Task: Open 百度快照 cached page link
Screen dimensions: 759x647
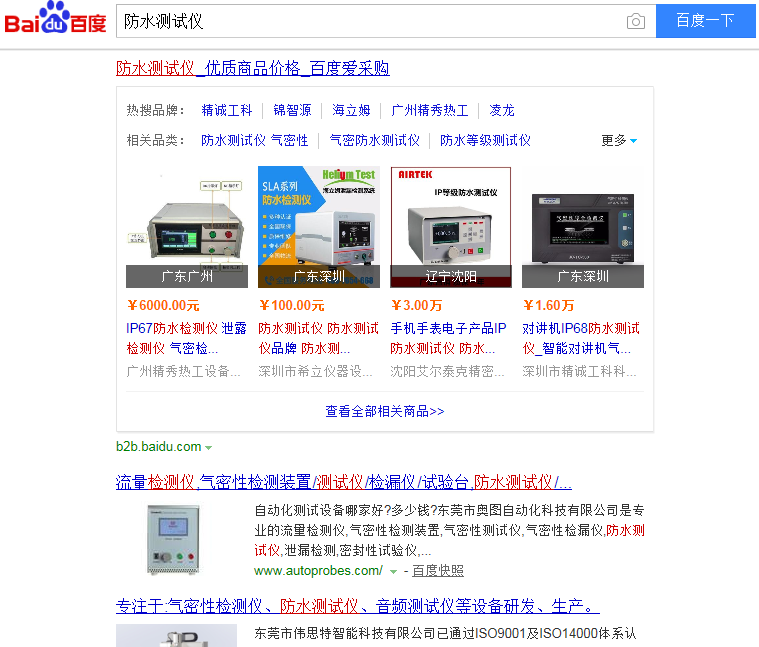Action: click(438, 571)
